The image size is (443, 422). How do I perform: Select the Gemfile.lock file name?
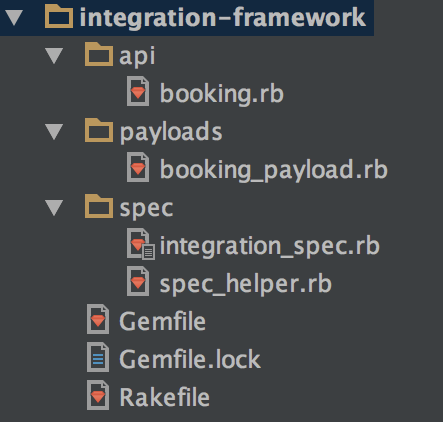point(190,359)
